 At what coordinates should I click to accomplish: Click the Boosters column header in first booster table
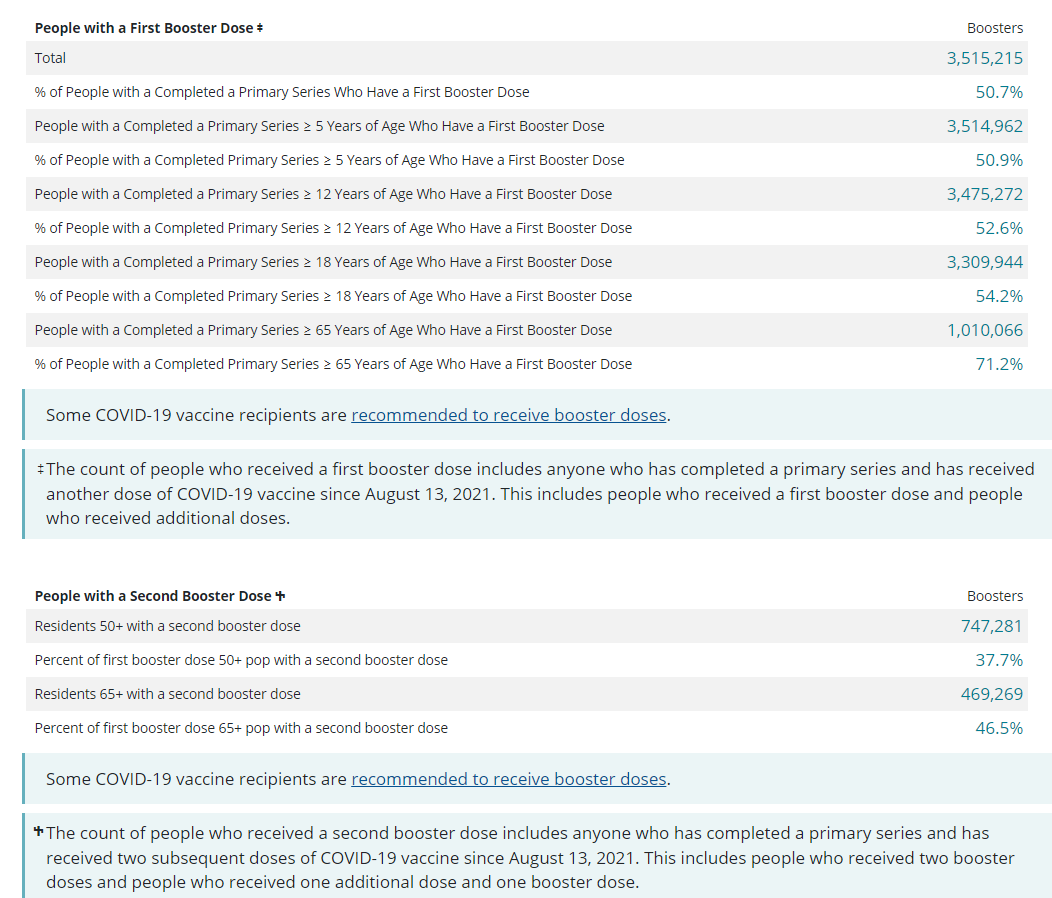tap(994, 28)
